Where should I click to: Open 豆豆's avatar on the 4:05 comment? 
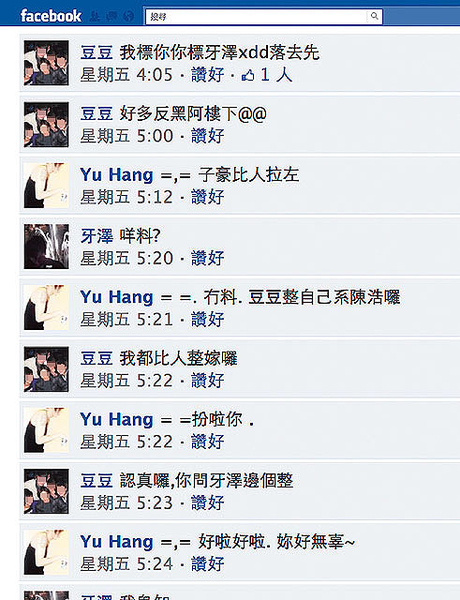[x=46, y=63]
